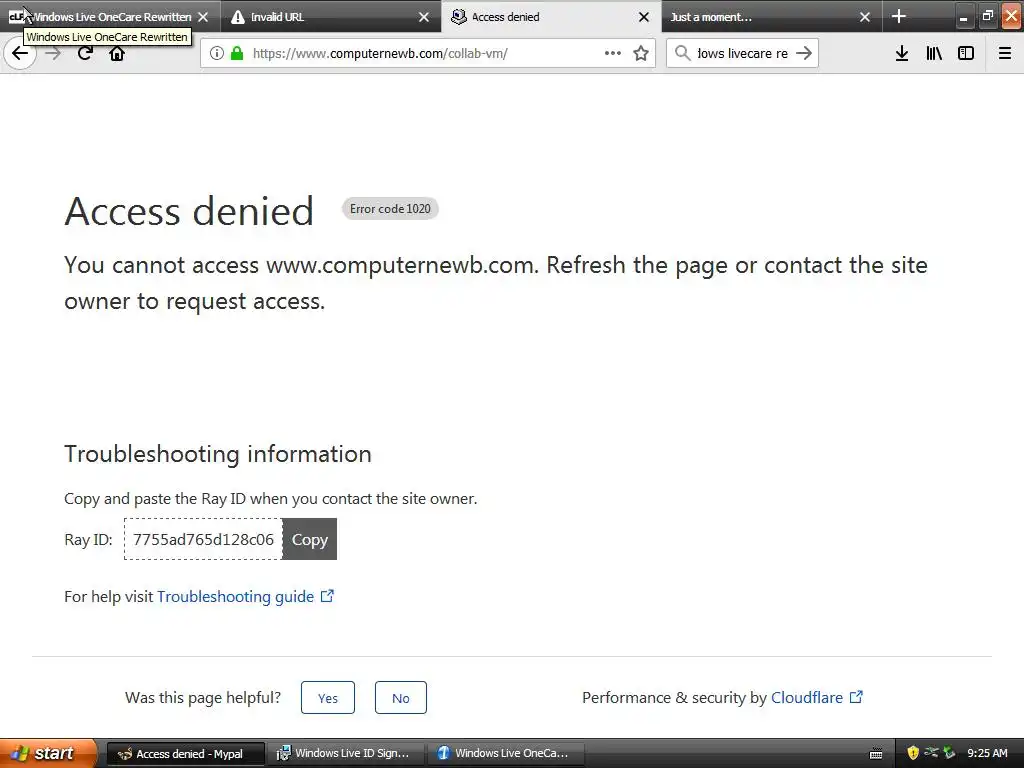Open the hamburger application menu
Screen dimensions: 1024x768
[1005, 54]
